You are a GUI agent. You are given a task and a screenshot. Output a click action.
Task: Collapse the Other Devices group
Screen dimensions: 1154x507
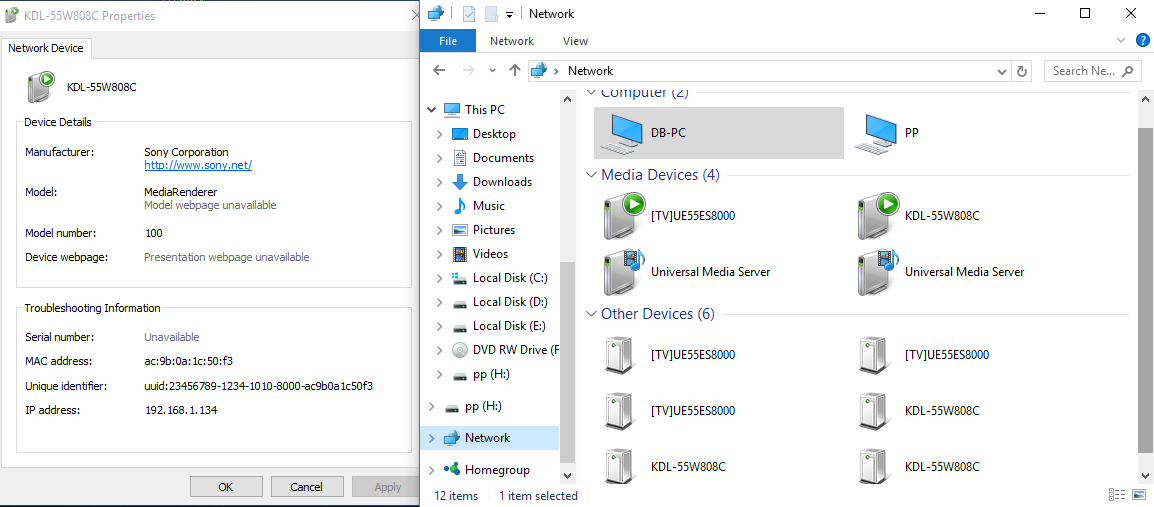tap(590, 314)
